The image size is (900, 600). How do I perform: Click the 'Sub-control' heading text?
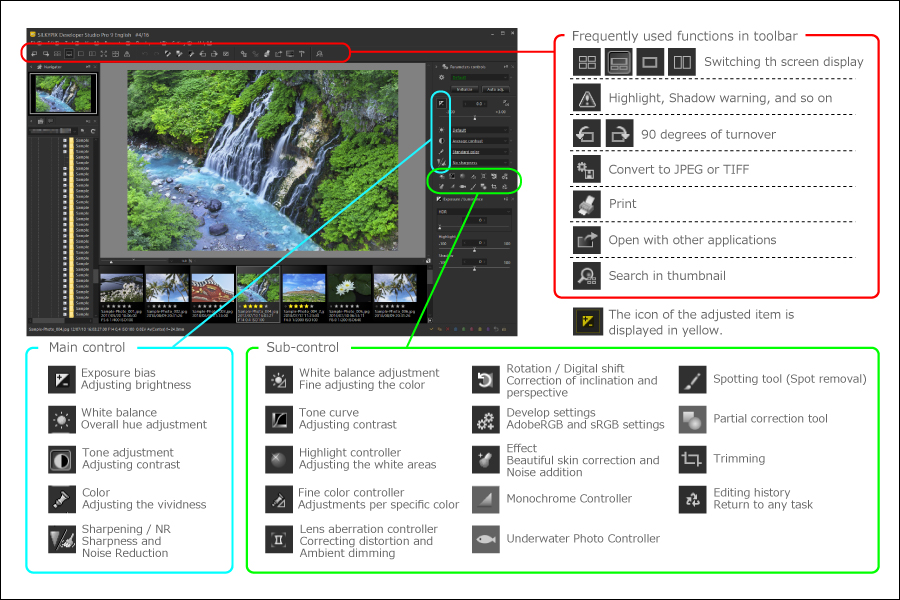tap(302, 347)
